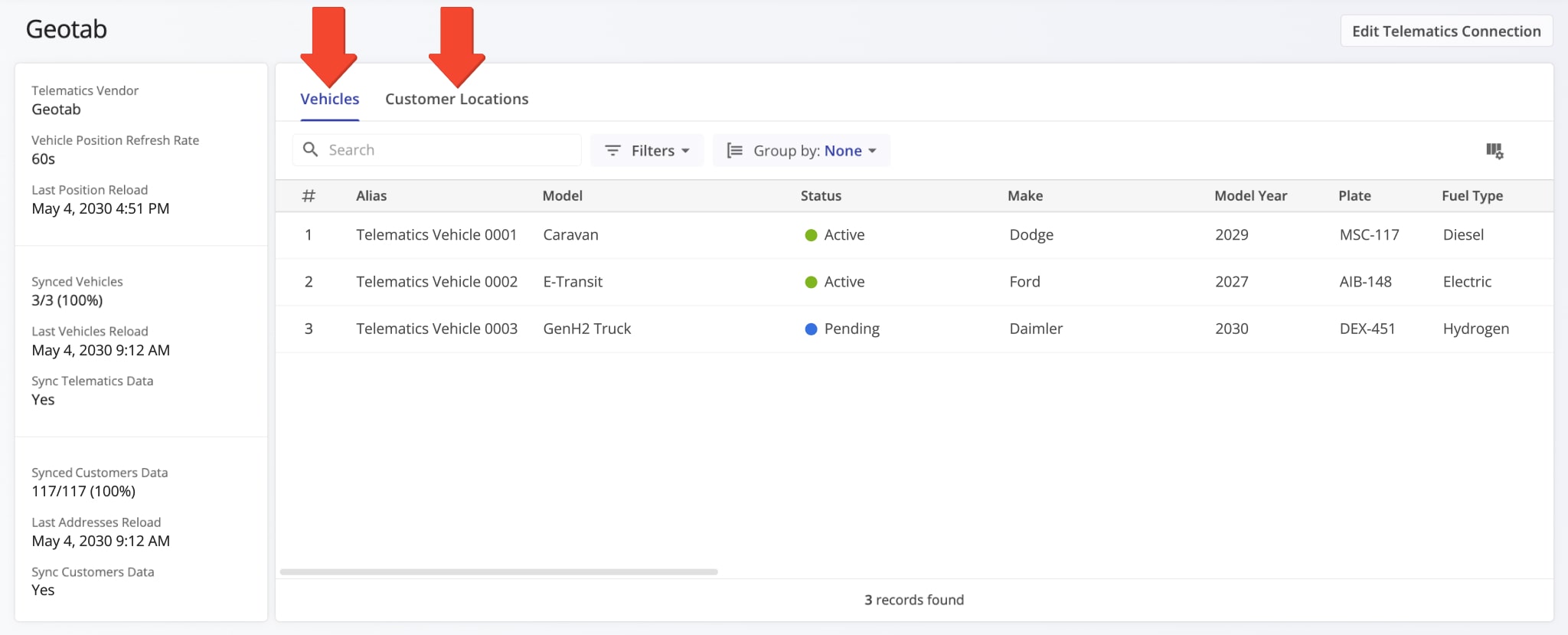The image size is (1568, 635).
Task: Select Telematics Vehicle 0002 row alias
Action: [x=436, y=282]
